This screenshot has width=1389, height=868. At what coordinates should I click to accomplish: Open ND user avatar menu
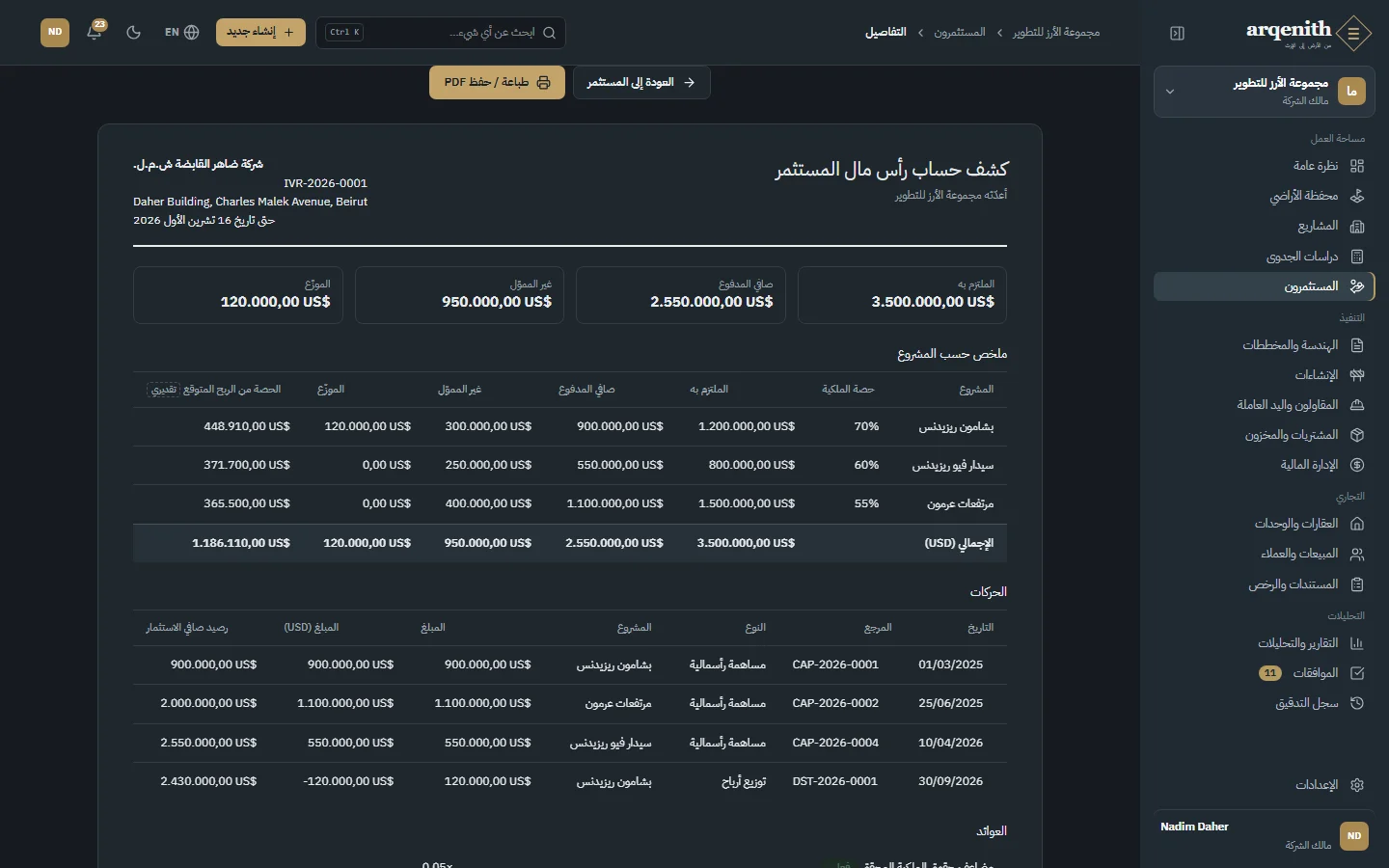click(55, 32)
